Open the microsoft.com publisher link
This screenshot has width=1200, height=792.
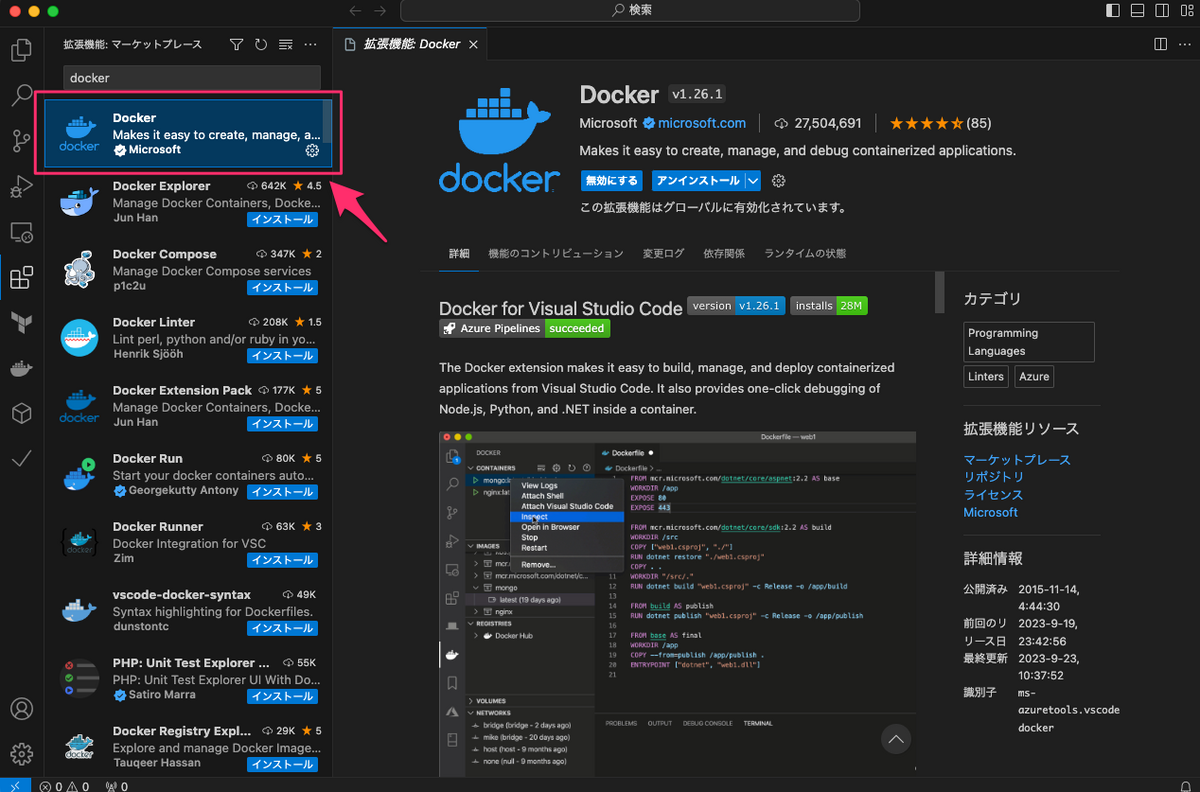tap(702, 123)
